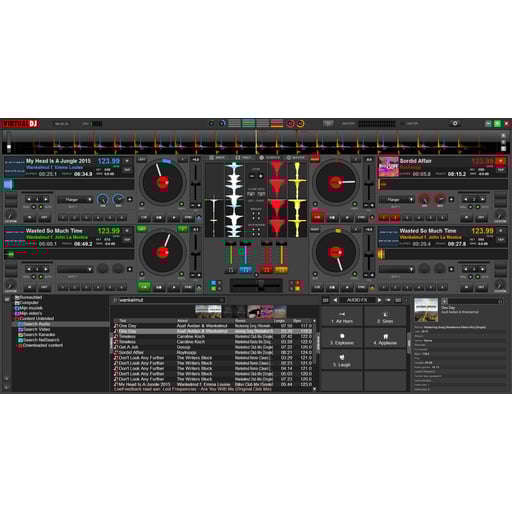Viewport: 512px width, 512px height.
Task: Click the orange clock icon in top bar
Action: 300,124
